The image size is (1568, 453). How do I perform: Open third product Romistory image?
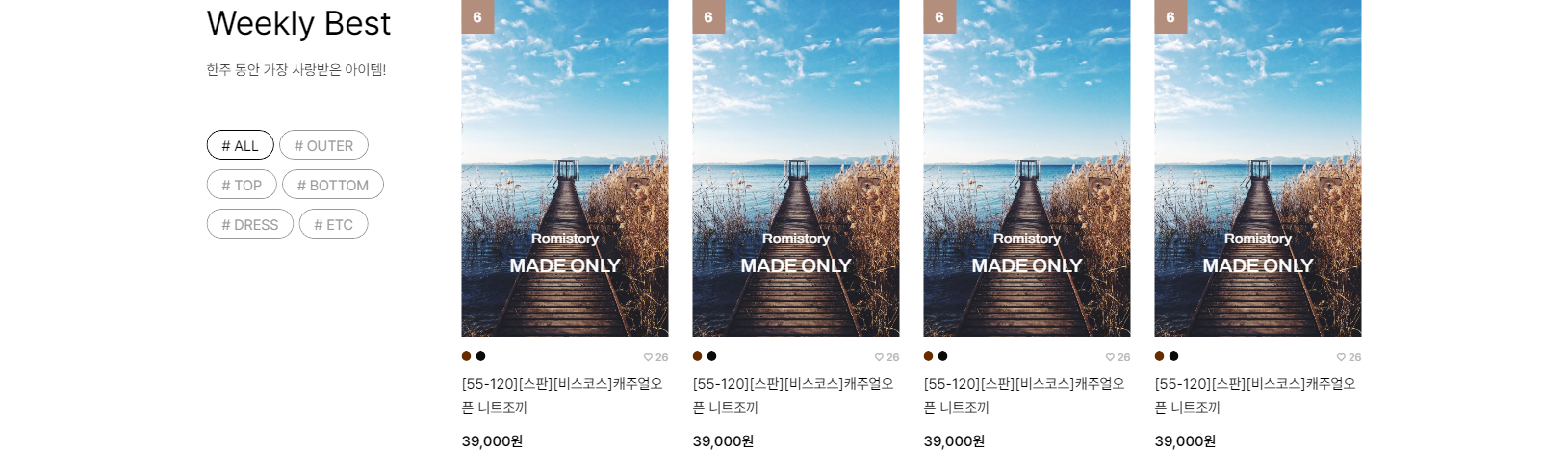tap(1027, 168)
